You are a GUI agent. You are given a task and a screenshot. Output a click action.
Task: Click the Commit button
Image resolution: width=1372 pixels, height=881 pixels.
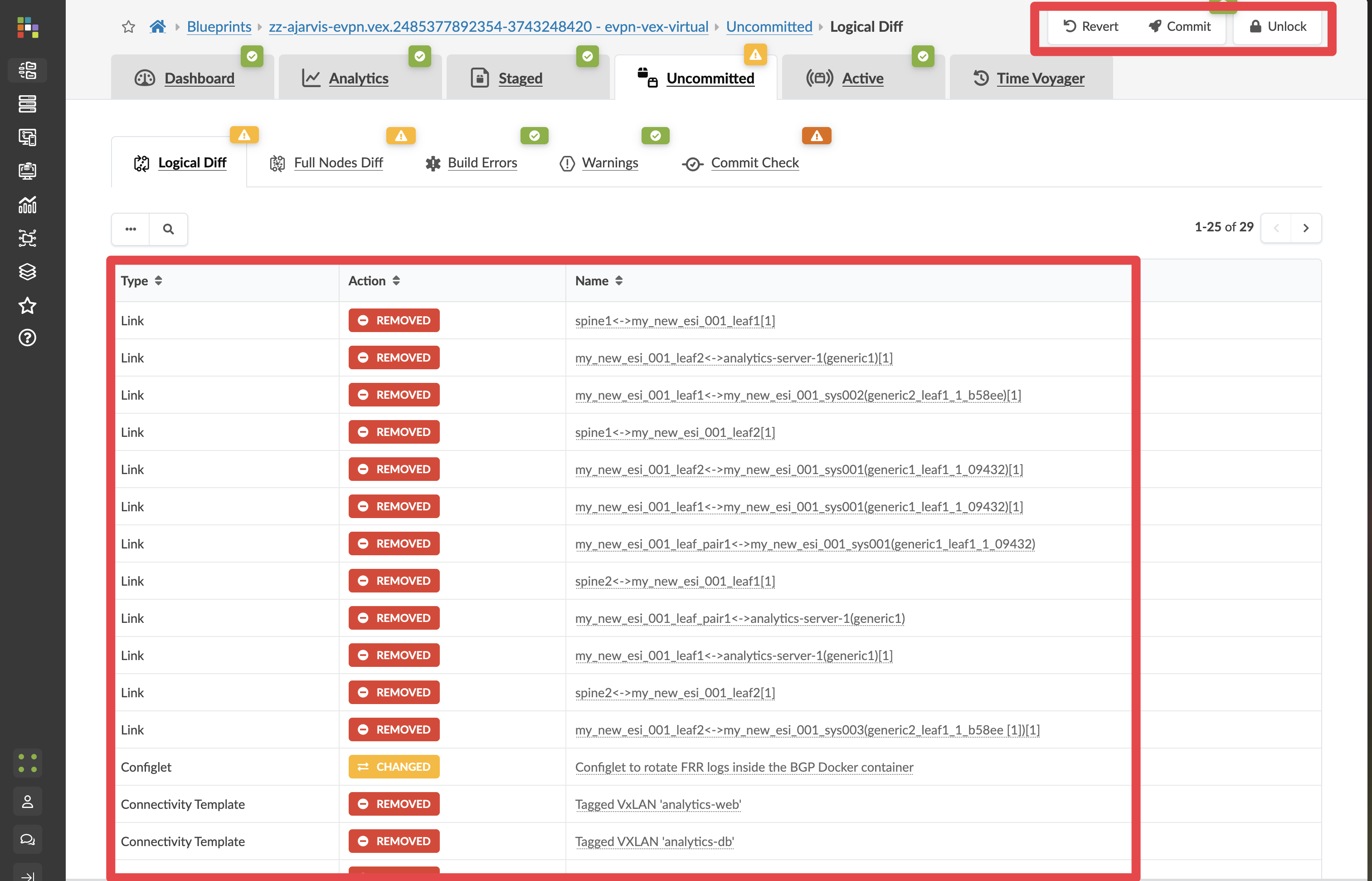pyautogui.click(x=1180, y=26)
